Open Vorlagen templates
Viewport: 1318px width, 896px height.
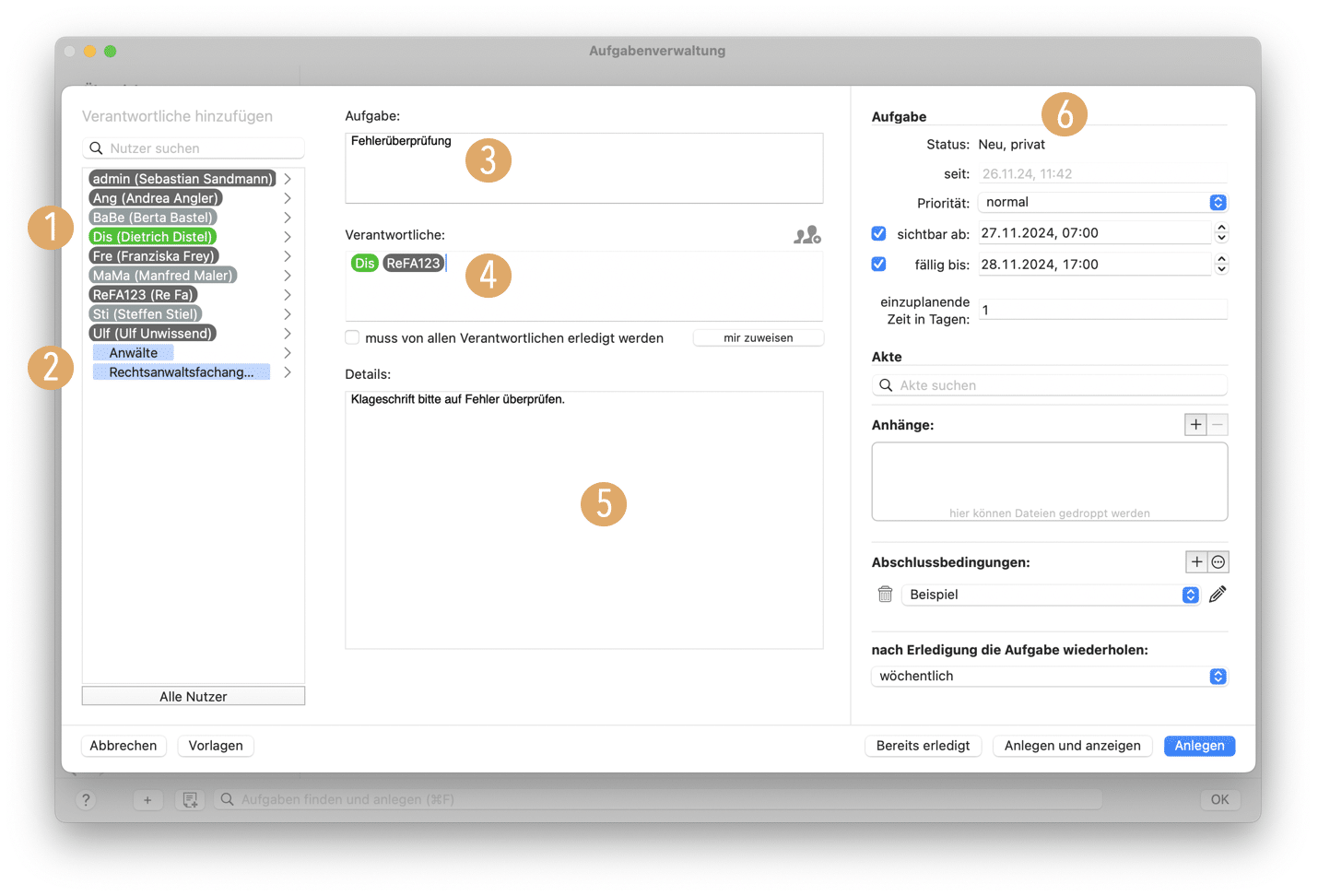click(x=216, y=746)
